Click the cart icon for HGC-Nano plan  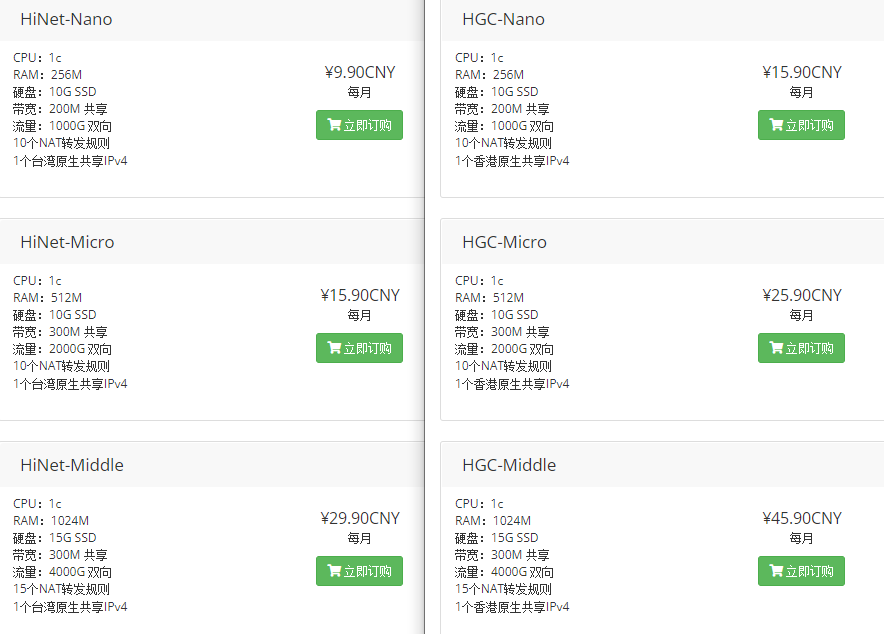pos(776,125)
